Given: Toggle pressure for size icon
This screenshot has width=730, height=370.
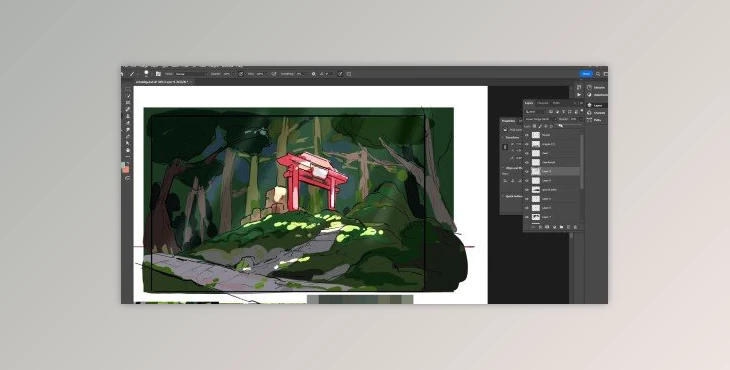Looking at the screenshot, I should coord(340,74).
